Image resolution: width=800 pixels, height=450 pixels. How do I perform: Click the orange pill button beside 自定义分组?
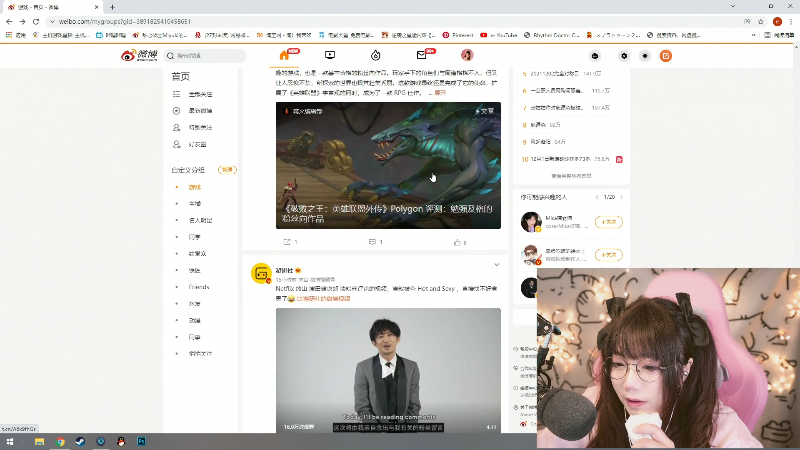tap(227, 170)
